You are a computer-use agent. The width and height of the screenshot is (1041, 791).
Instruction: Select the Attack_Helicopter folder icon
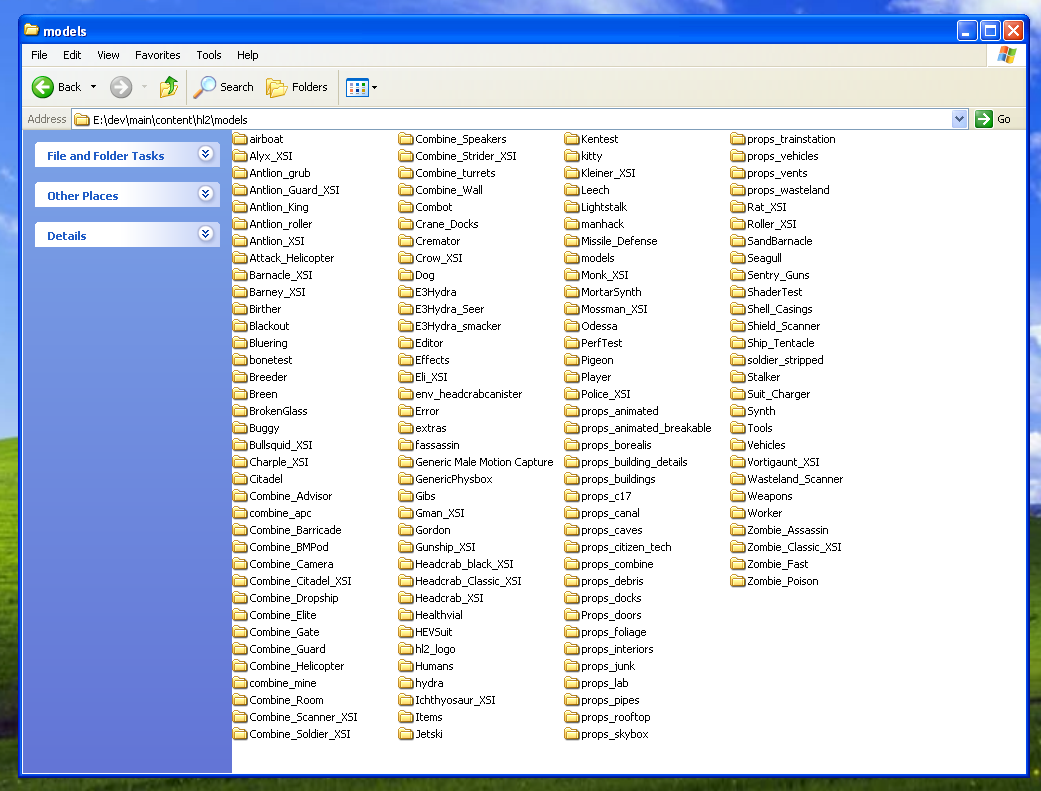[240, 258]
